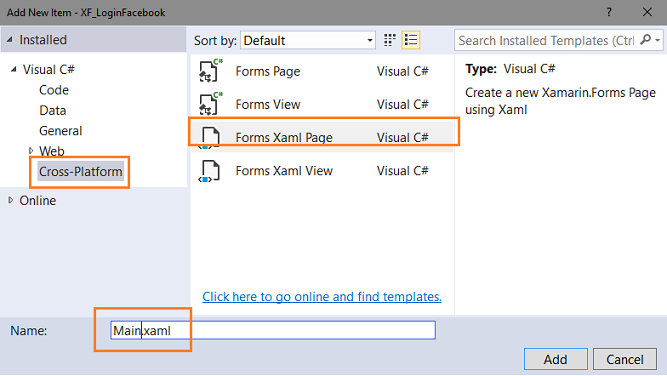The height and width of the screenshot is (376, 667).
Task: Collapse the Installed section
Action: [10, 40]
